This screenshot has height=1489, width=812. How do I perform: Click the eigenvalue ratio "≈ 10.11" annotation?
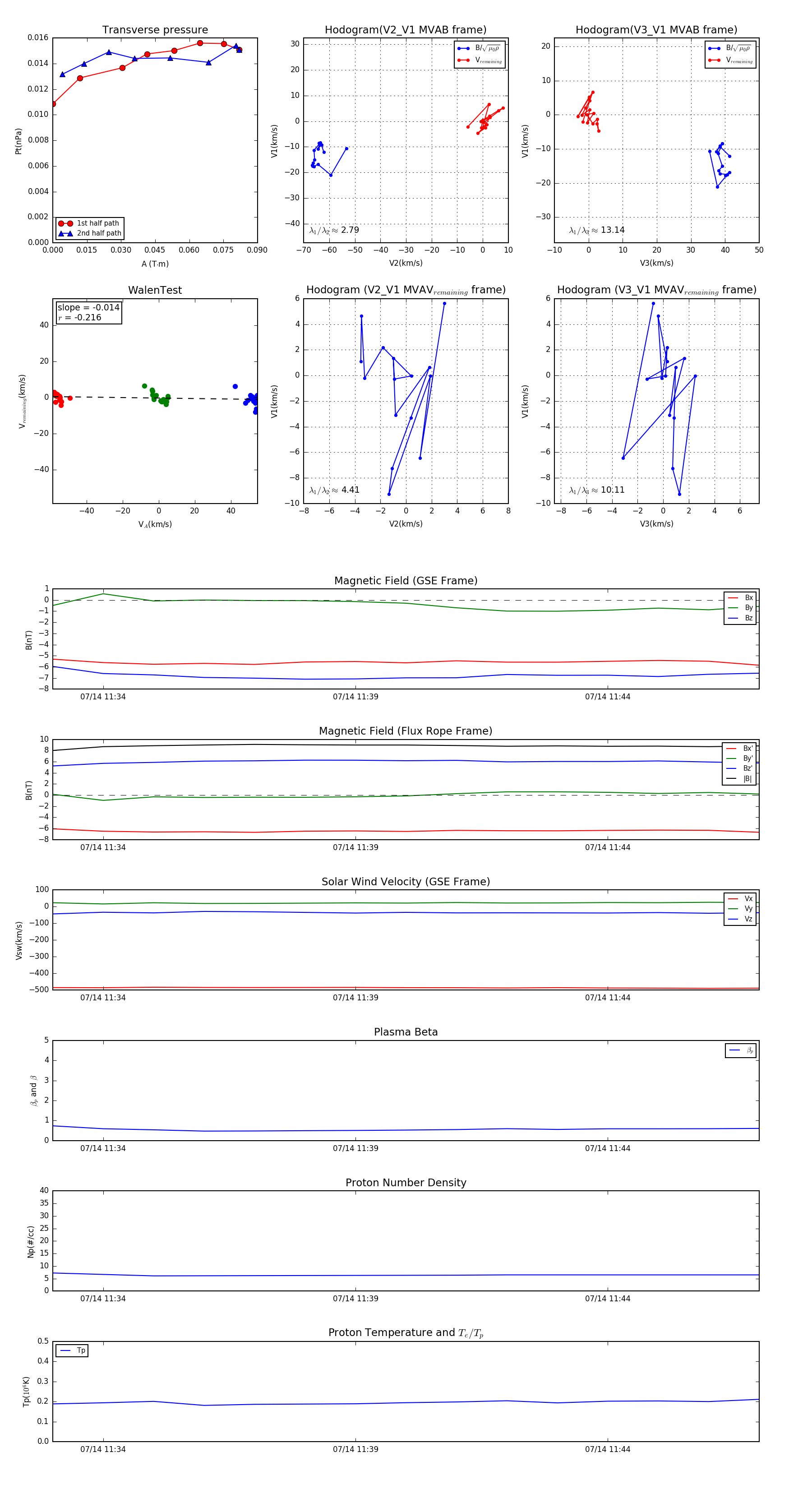(596, 490)
